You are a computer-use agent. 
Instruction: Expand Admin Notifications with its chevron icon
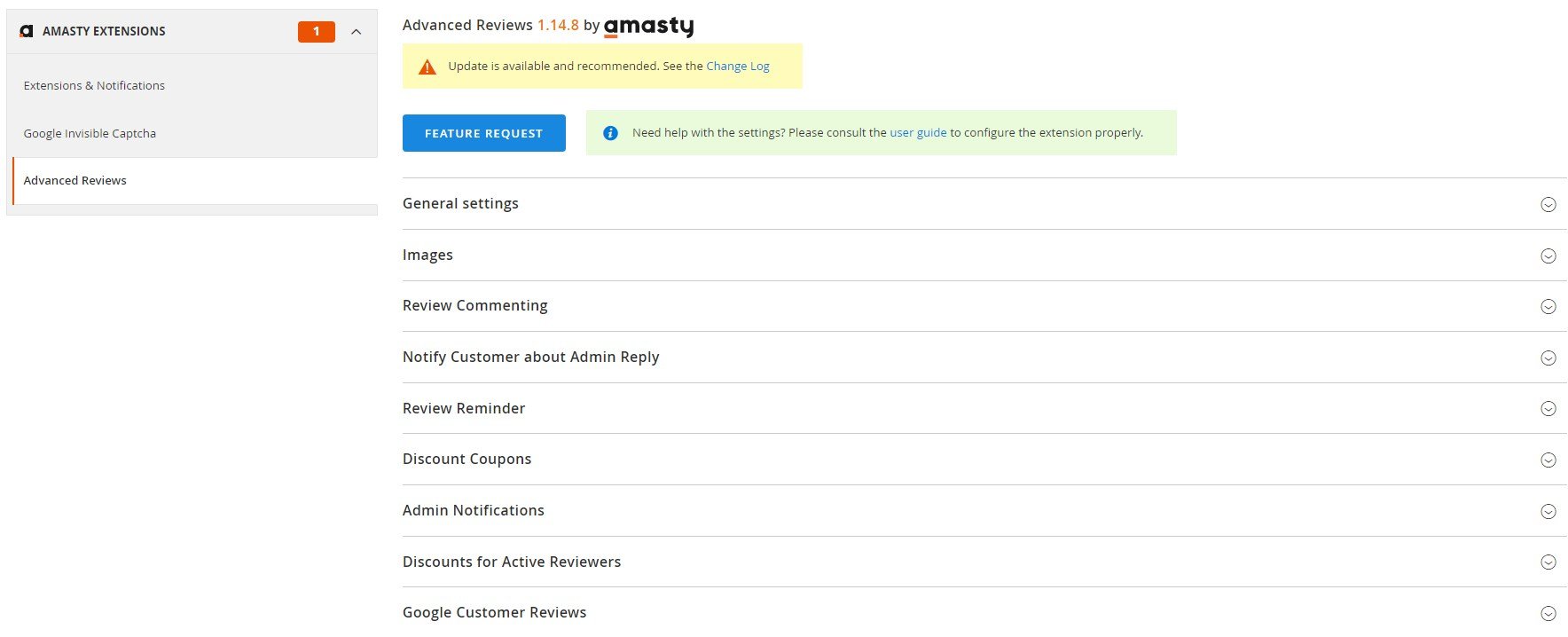coord(1548,511)
